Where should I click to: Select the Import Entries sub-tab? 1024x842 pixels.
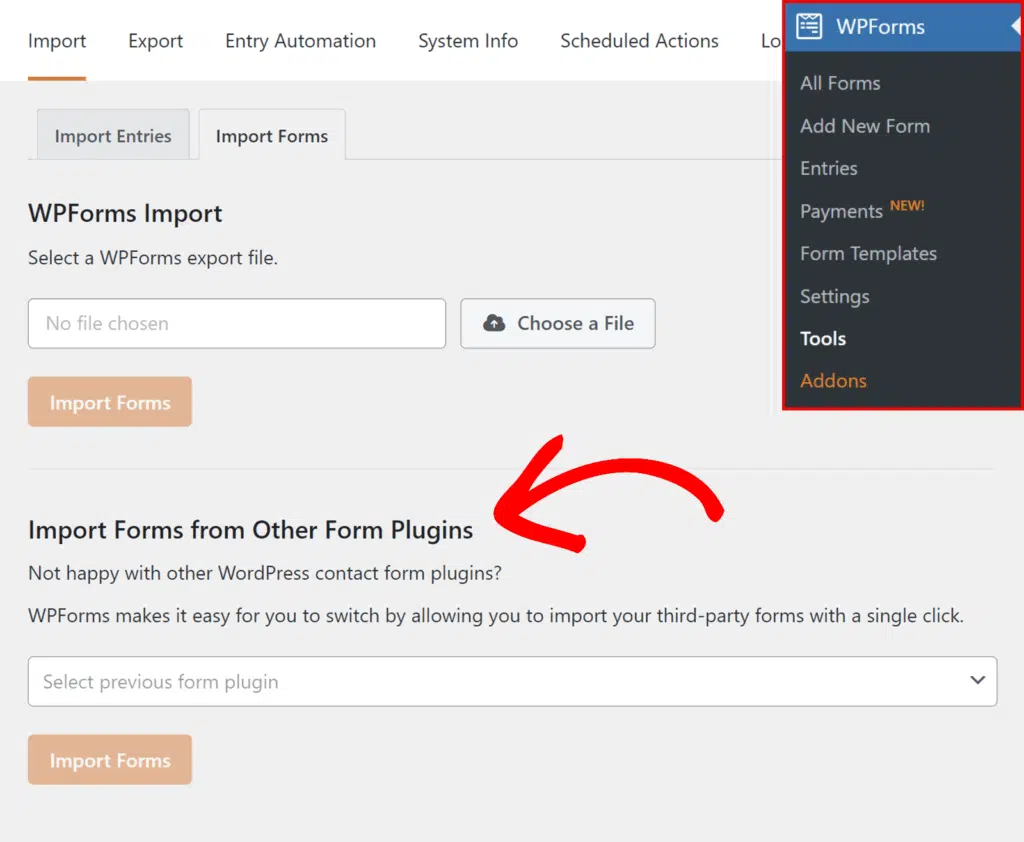pos(113,135)
